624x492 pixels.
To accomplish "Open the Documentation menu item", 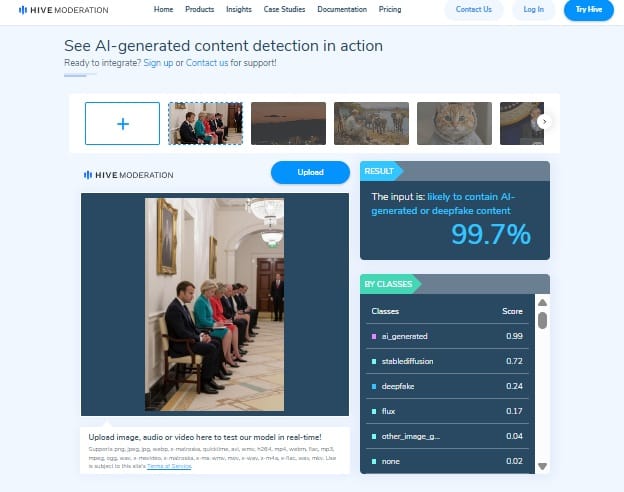I will click(342, 9).
